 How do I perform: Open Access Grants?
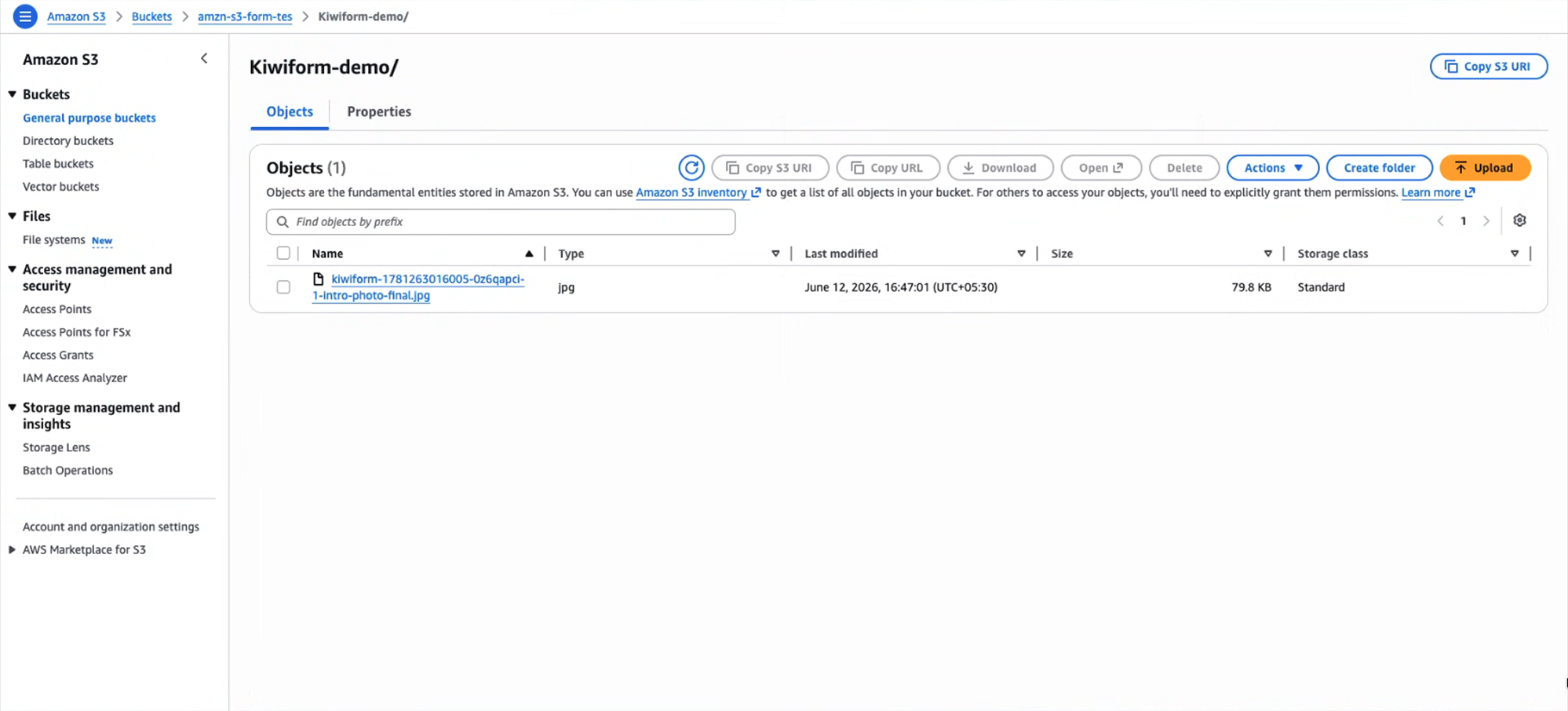click(58, 355)
